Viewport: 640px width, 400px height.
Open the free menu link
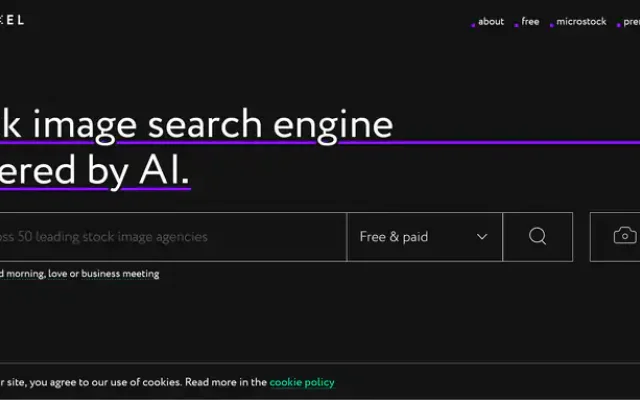(530, 22)
